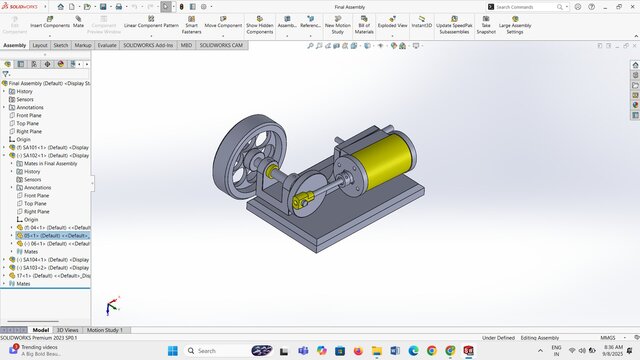Open Edit Appearance color ball in view toolbar

tap(393, 46)
